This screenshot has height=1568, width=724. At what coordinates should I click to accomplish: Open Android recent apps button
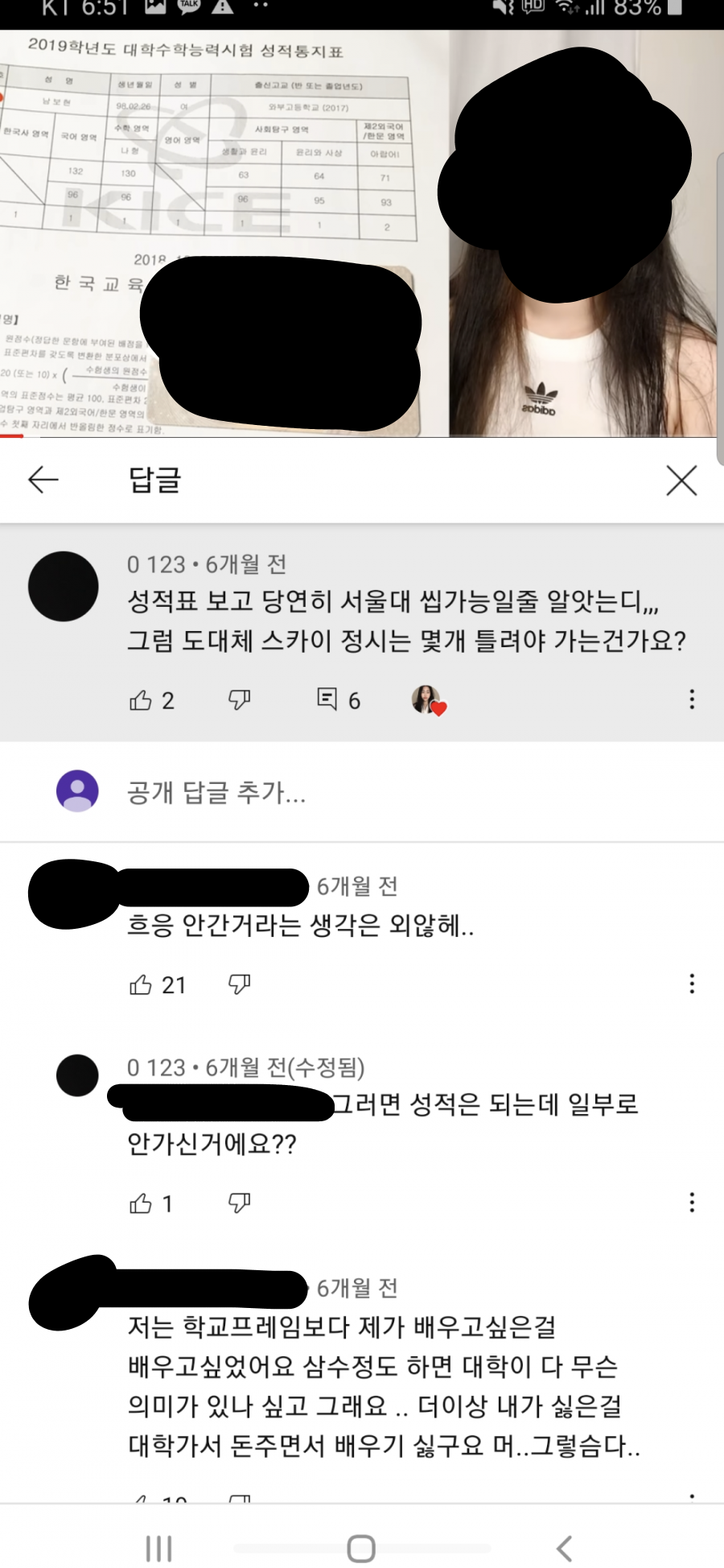tap(158, 1548)
